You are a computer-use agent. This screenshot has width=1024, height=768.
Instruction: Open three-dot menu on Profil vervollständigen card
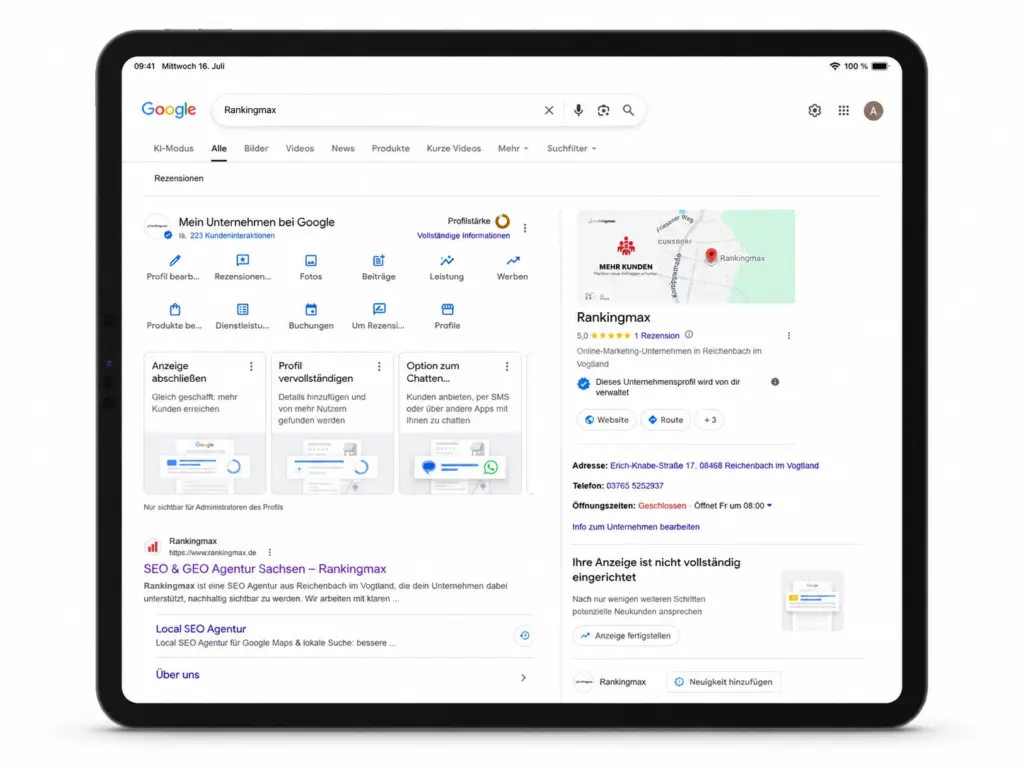pos(379,367)
